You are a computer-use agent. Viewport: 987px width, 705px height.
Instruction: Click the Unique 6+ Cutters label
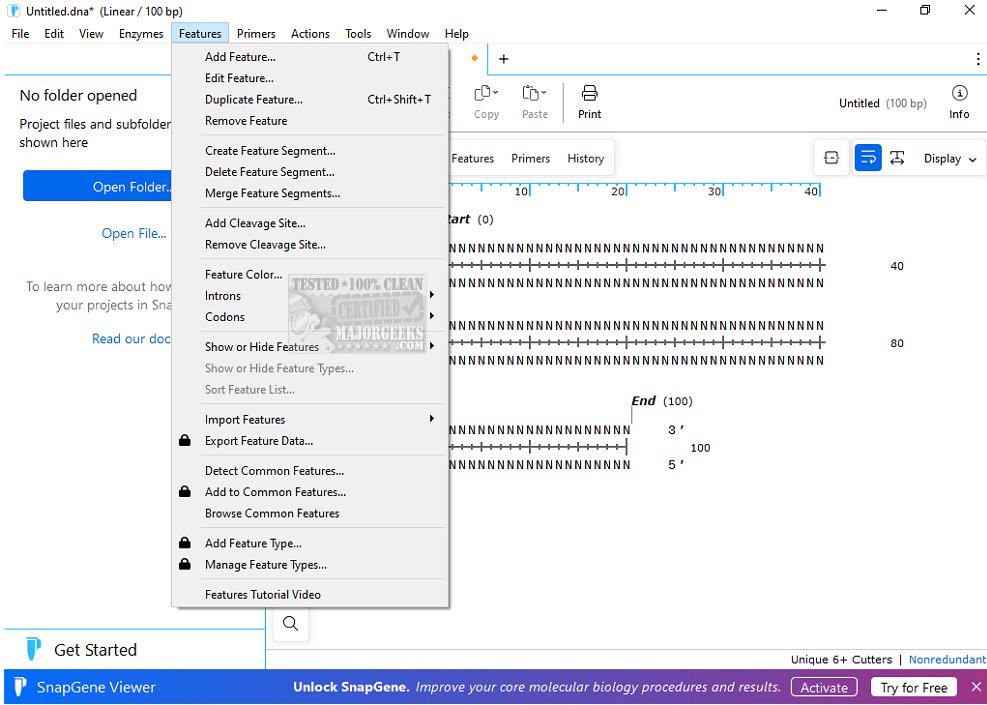pyautogui.click(x=841, y=659)
